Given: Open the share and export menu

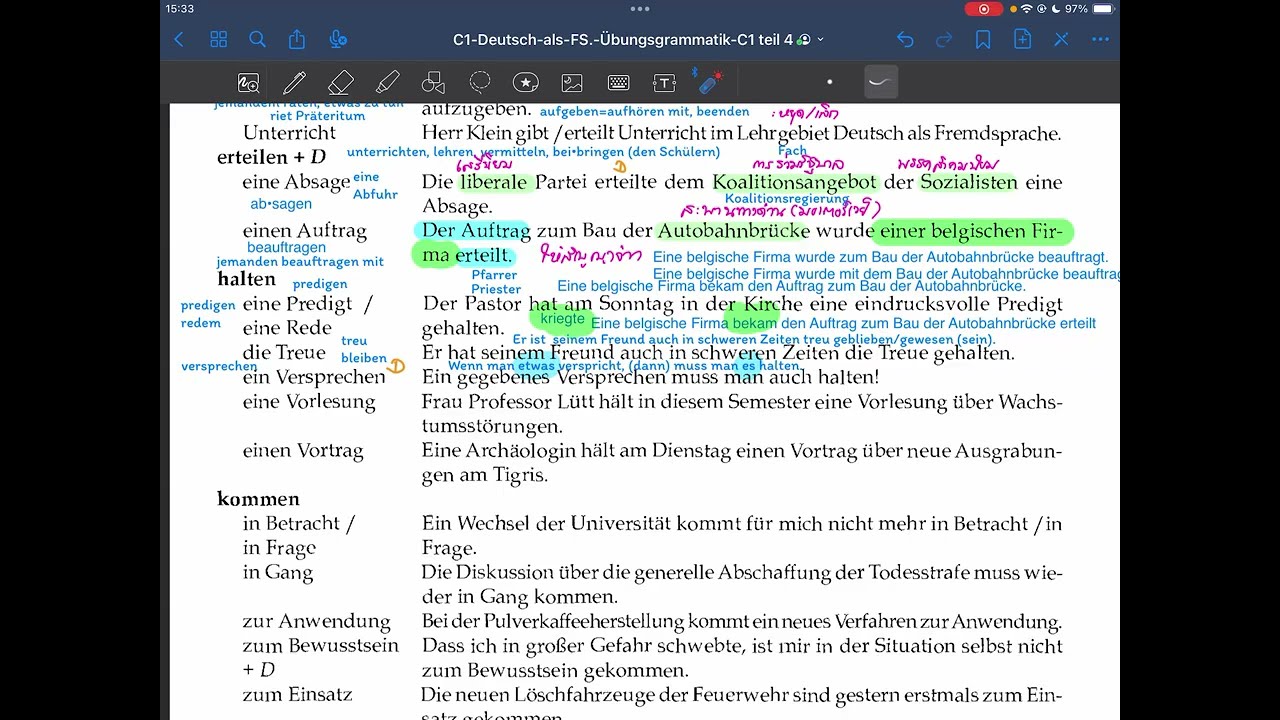Looking at the screenshot, I should pos(297,39).
